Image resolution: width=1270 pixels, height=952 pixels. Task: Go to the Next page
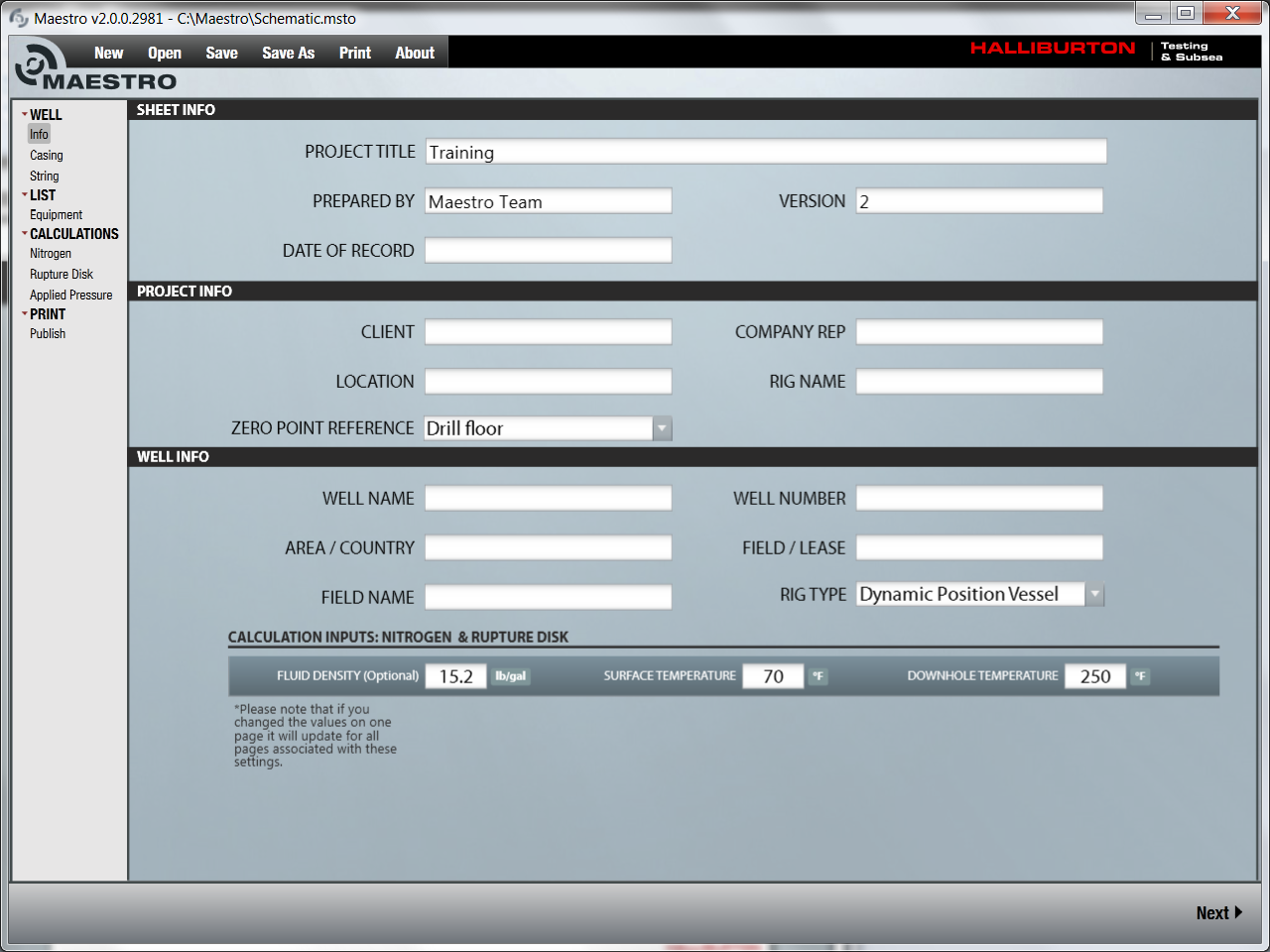pyautogui.click(x=1218, y=913)
